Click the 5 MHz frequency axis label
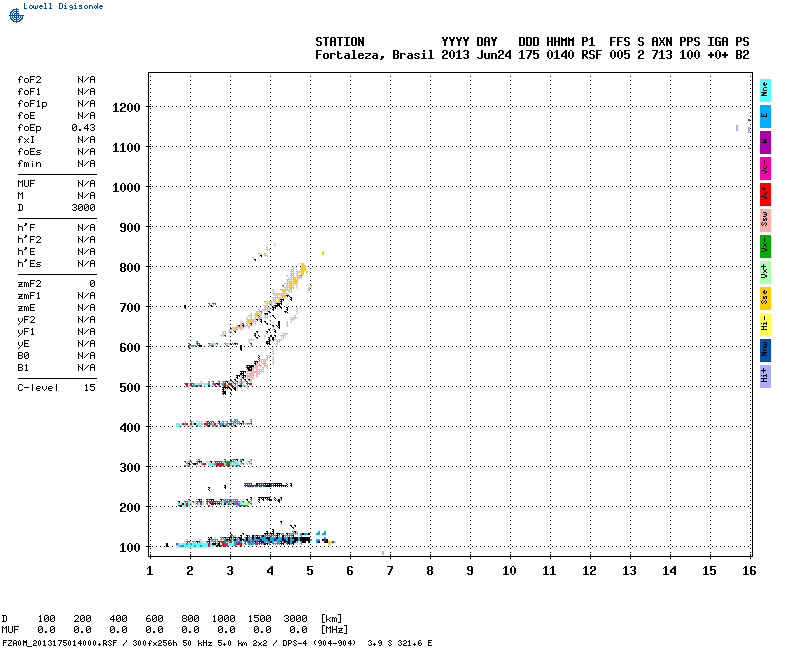The height and width of the screenshot is (650, 800). 310,571
